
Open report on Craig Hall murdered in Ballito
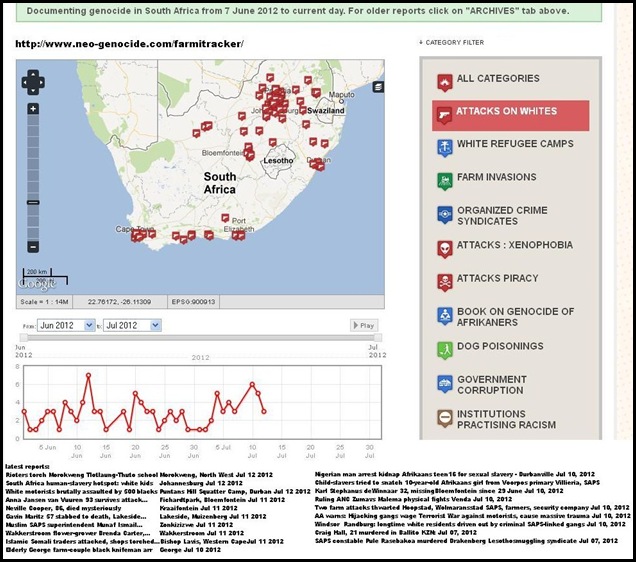tap(395, 532)
